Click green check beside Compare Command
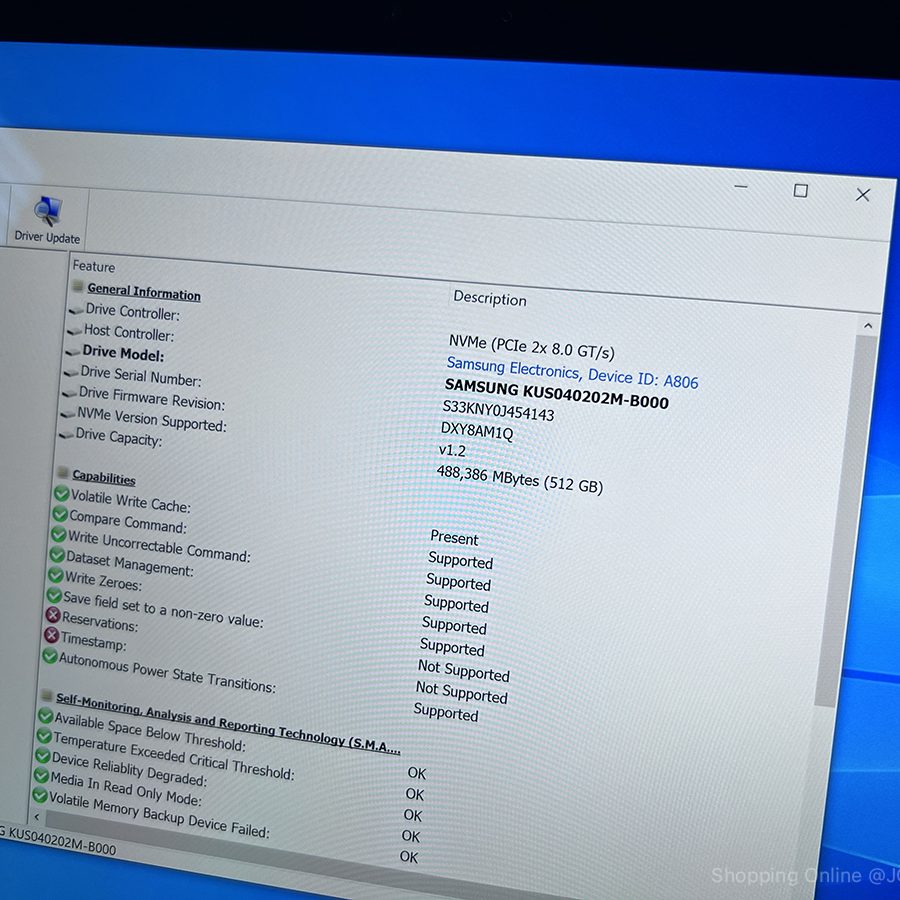 tap(60, 514)
